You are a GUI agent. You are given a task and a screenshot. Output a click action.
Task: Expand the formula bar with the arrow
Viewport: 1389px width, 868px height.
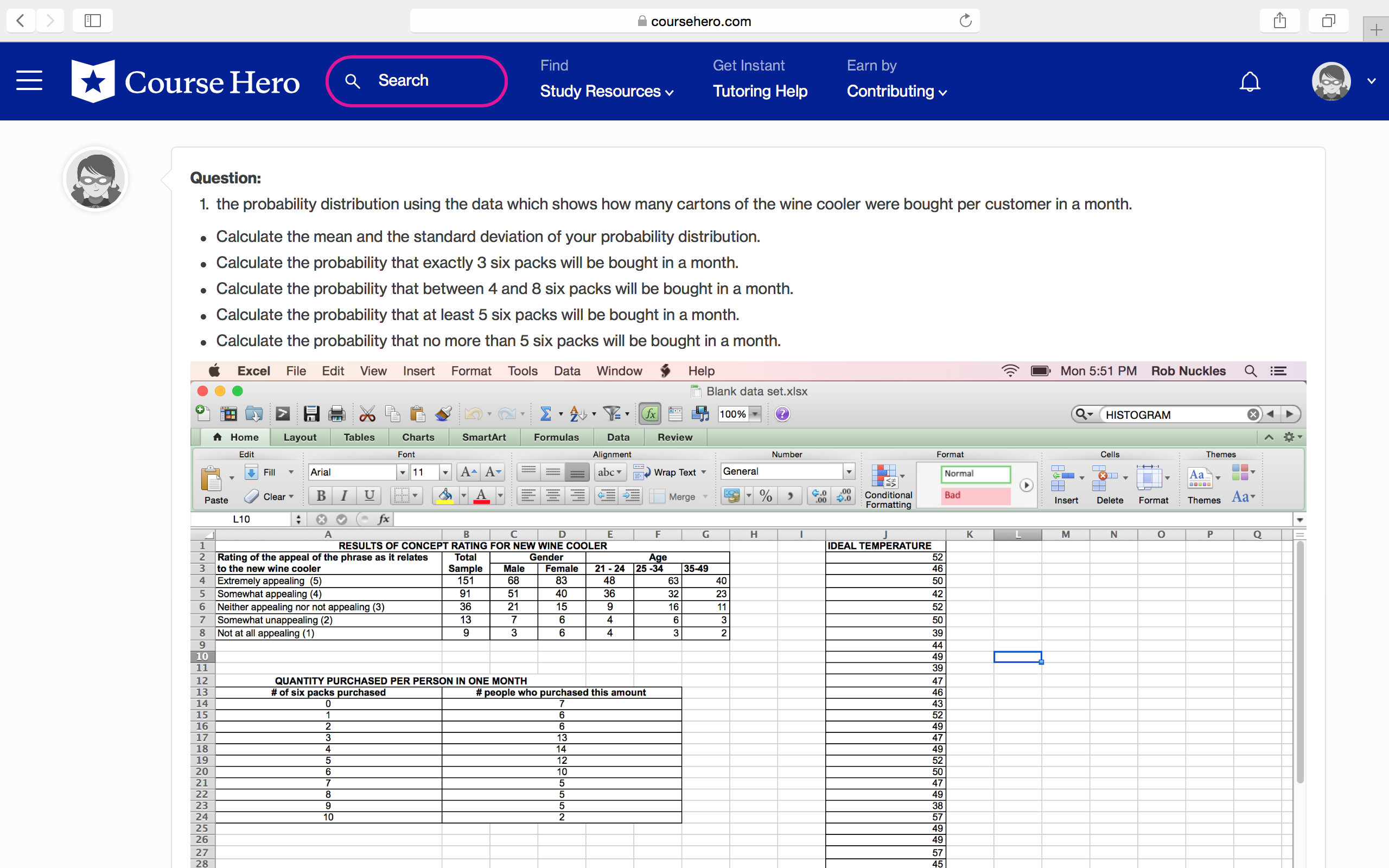coord(1299,520)
